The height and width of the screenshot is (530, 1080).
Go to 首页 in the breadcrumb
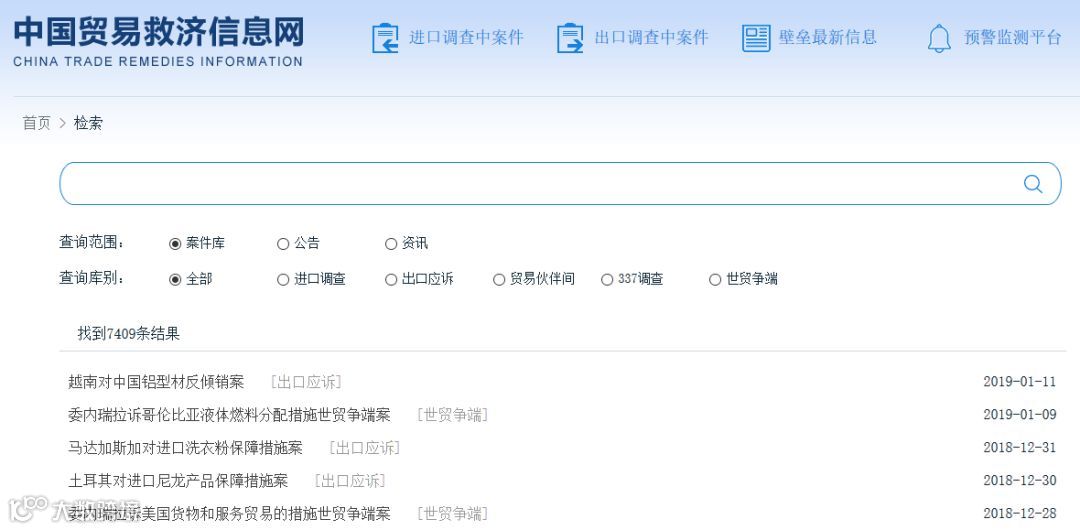coord(37,123)
